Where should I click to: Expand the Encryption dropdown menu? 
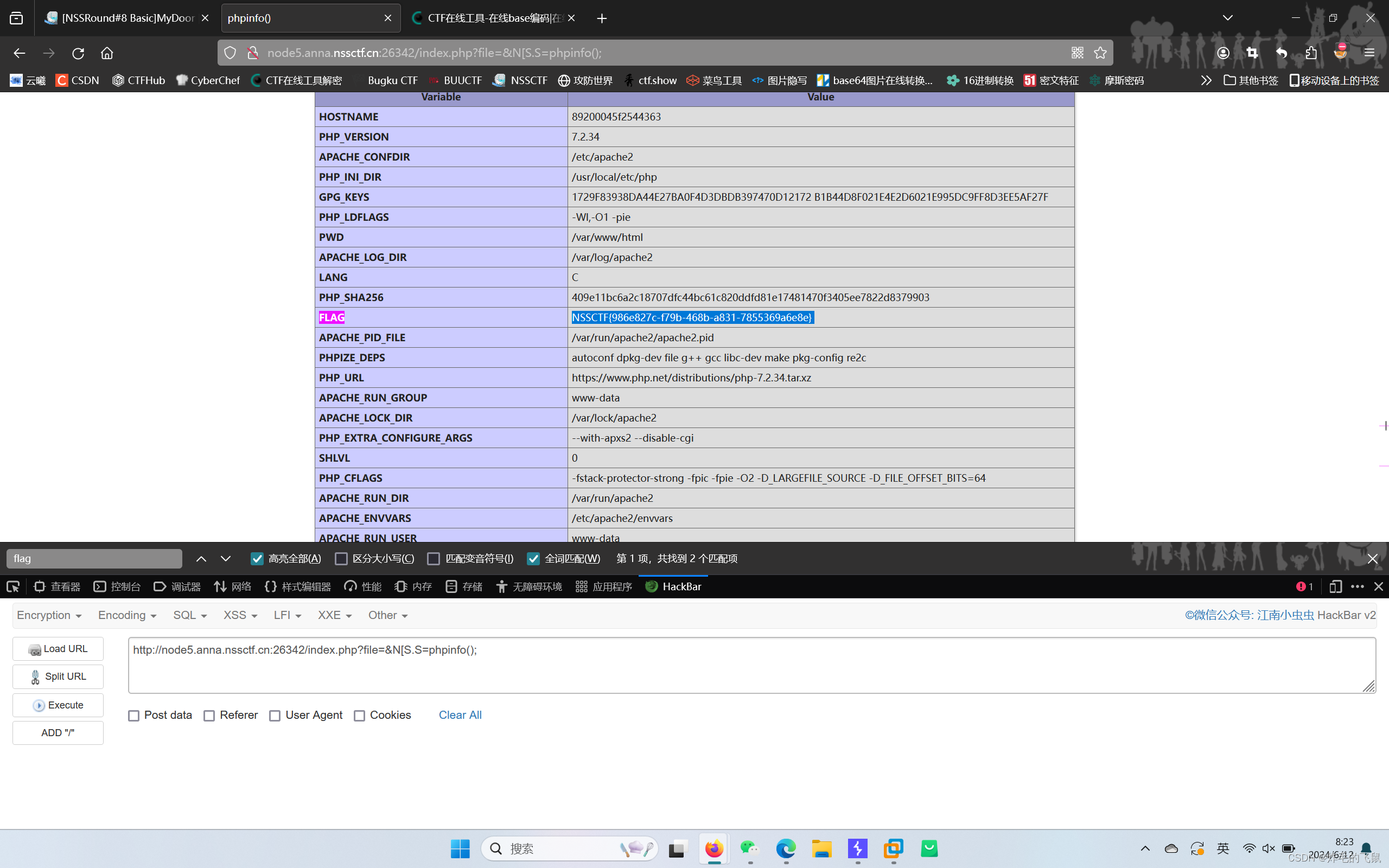49,615
